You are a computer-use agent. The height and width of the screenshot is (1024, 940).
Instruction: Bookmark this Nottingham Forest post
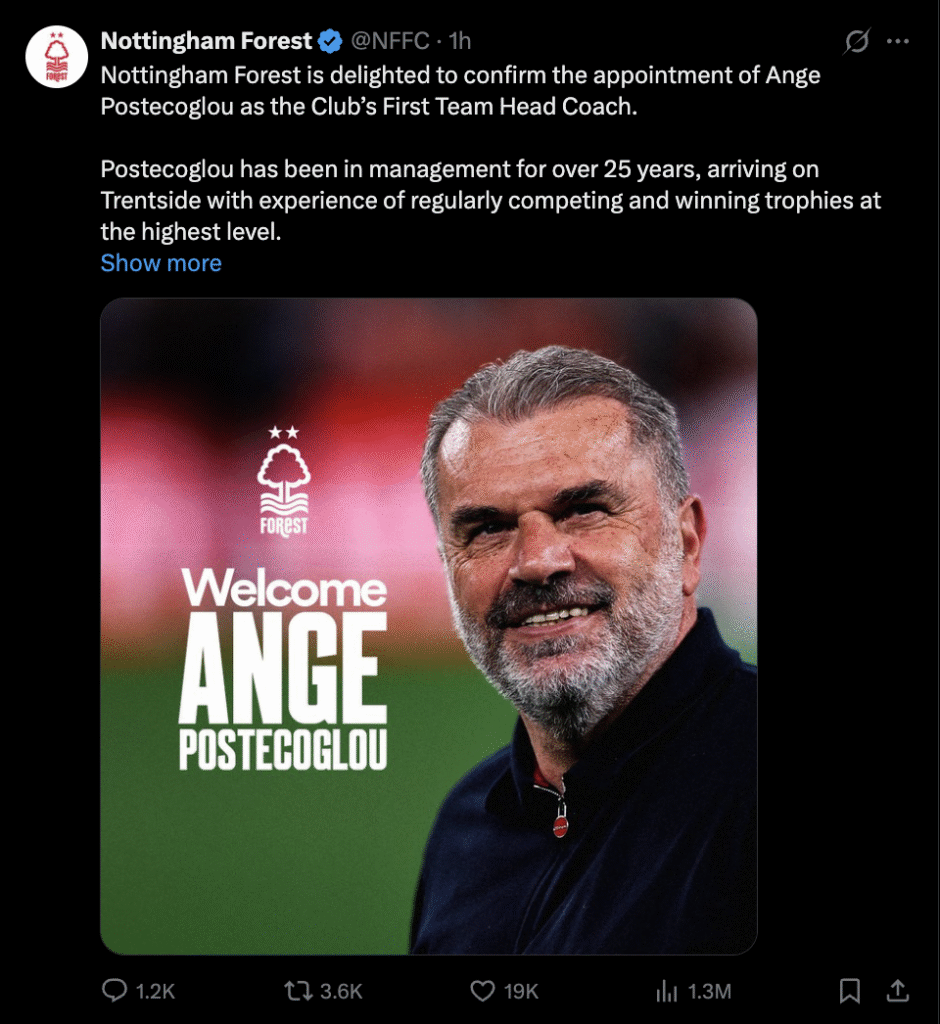[x=849, y=991]
